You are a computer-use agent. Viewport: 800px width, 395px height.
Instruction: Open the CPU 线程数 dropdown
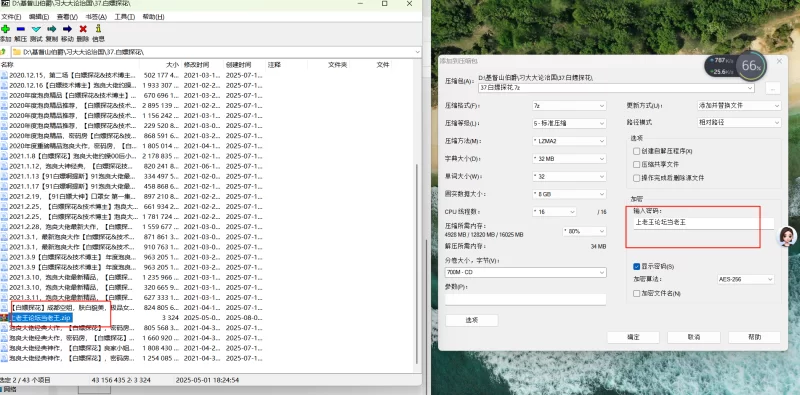(x=554, y=212)
